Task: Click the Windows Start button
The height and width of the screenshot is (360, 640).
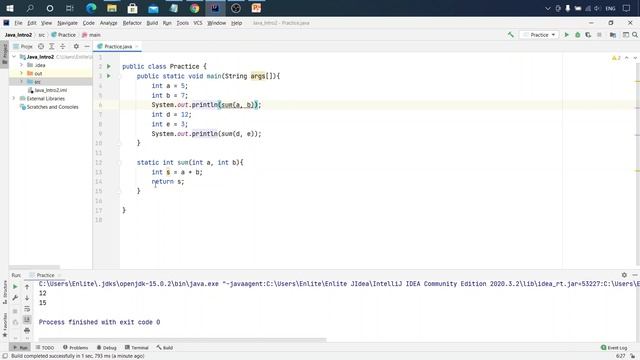Action: 10,8
